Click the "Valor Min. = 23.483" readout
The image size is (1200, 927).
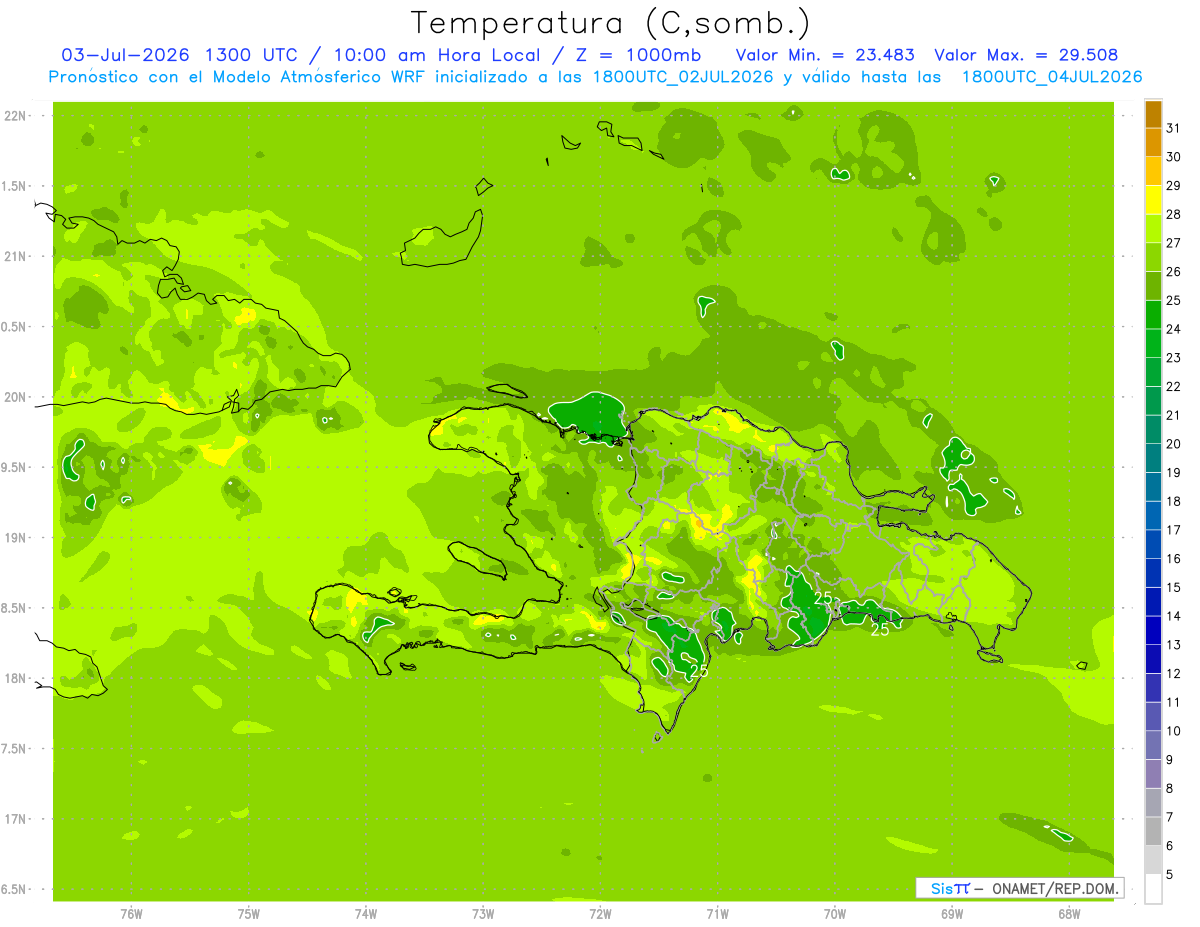825,55
